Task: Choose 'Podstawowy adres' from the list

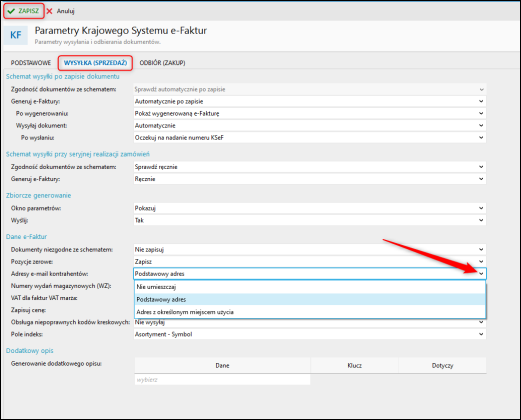Action: coord(310,299)
